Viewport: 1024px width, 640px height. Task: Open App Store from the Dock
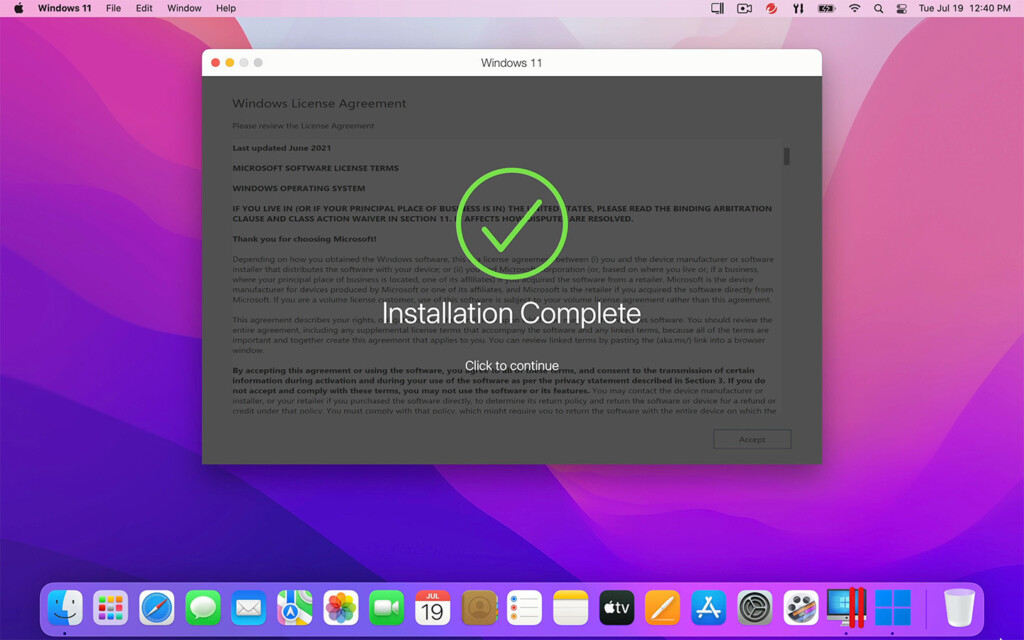click(x=709, y=607)
